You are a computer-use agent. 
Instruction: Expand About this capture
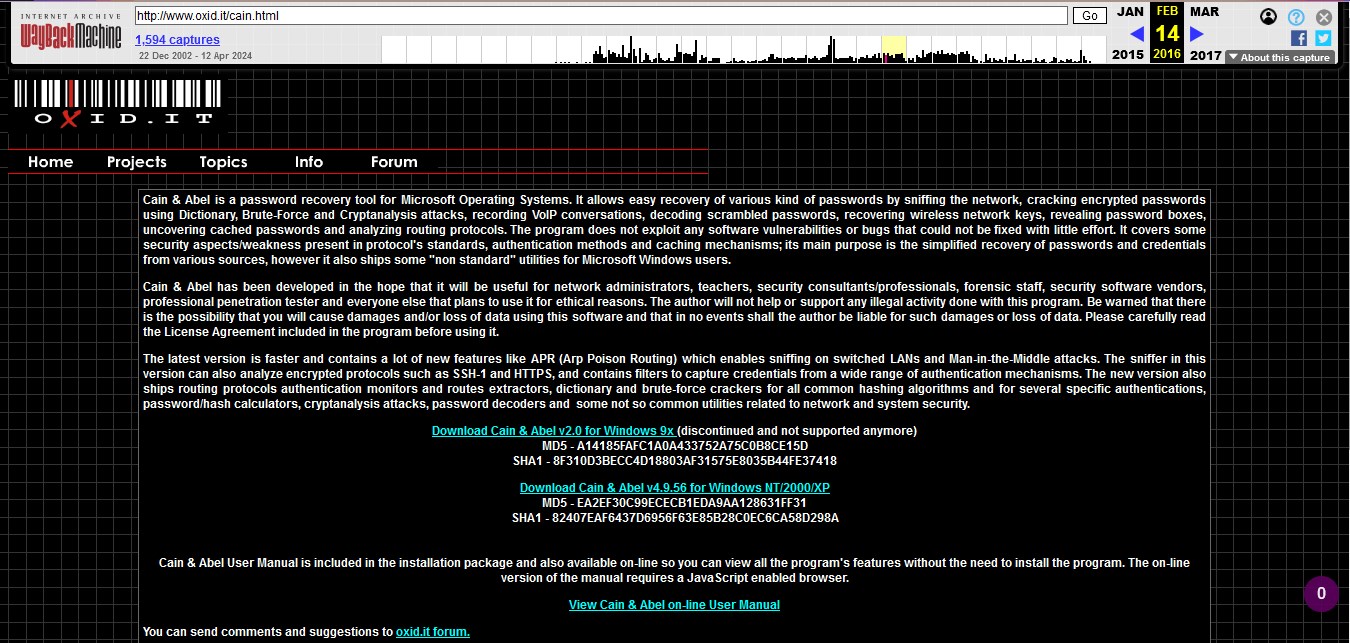[1279, 57]
